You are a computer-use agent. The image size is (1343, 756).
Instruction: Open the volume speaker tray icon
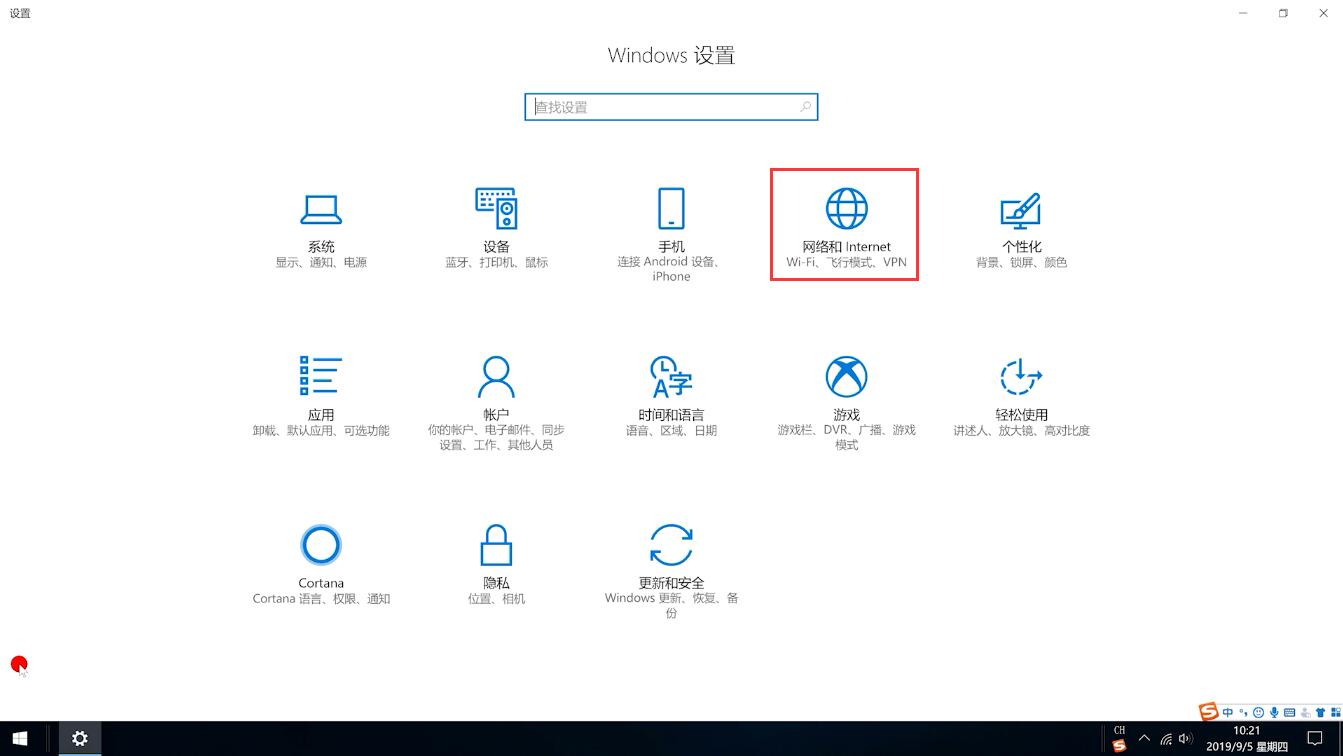1185,739
